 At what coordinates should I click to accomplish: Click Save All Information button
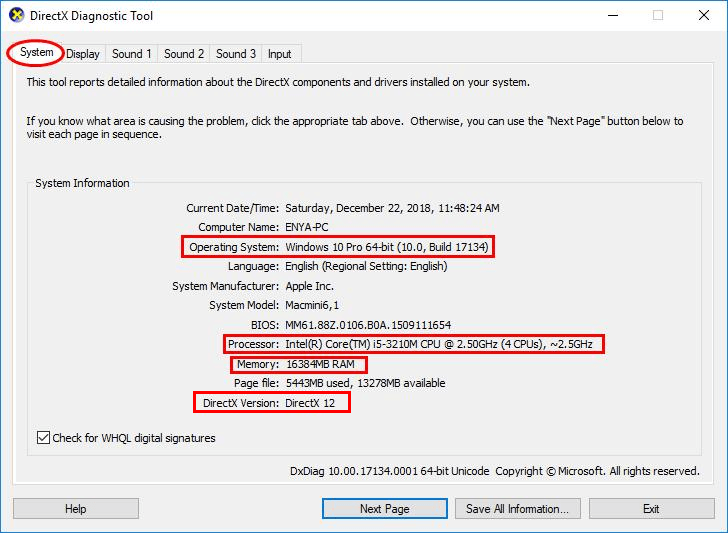click(x=518, y=508)
